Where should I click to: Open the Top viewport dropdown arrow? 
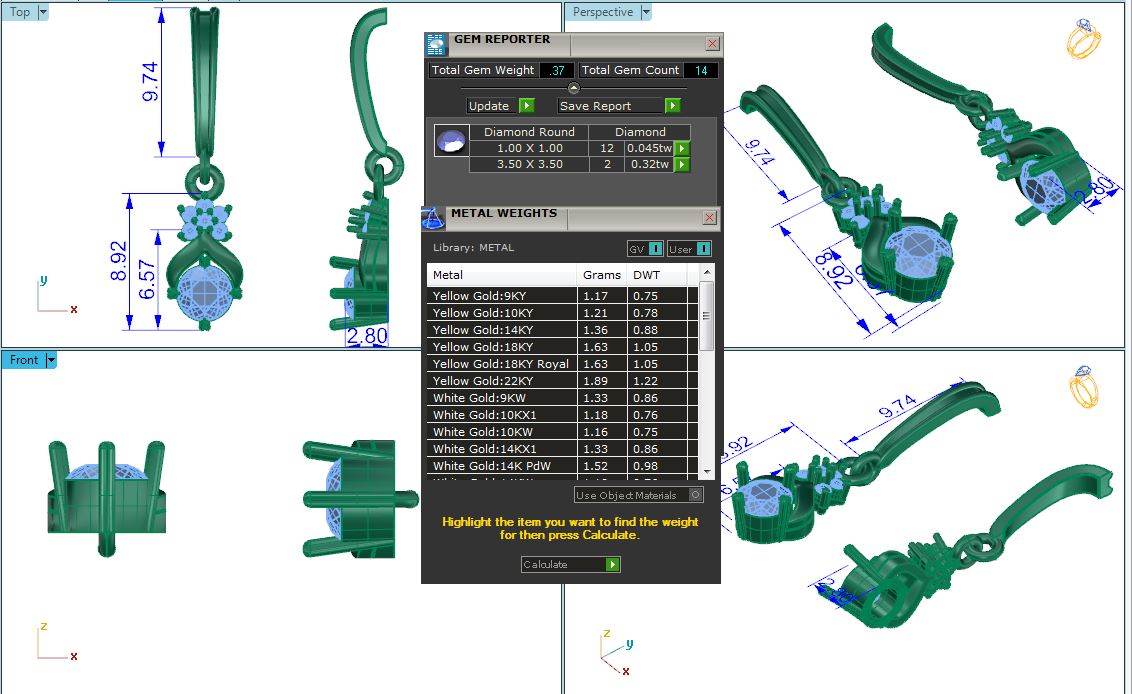click(42, 13)
